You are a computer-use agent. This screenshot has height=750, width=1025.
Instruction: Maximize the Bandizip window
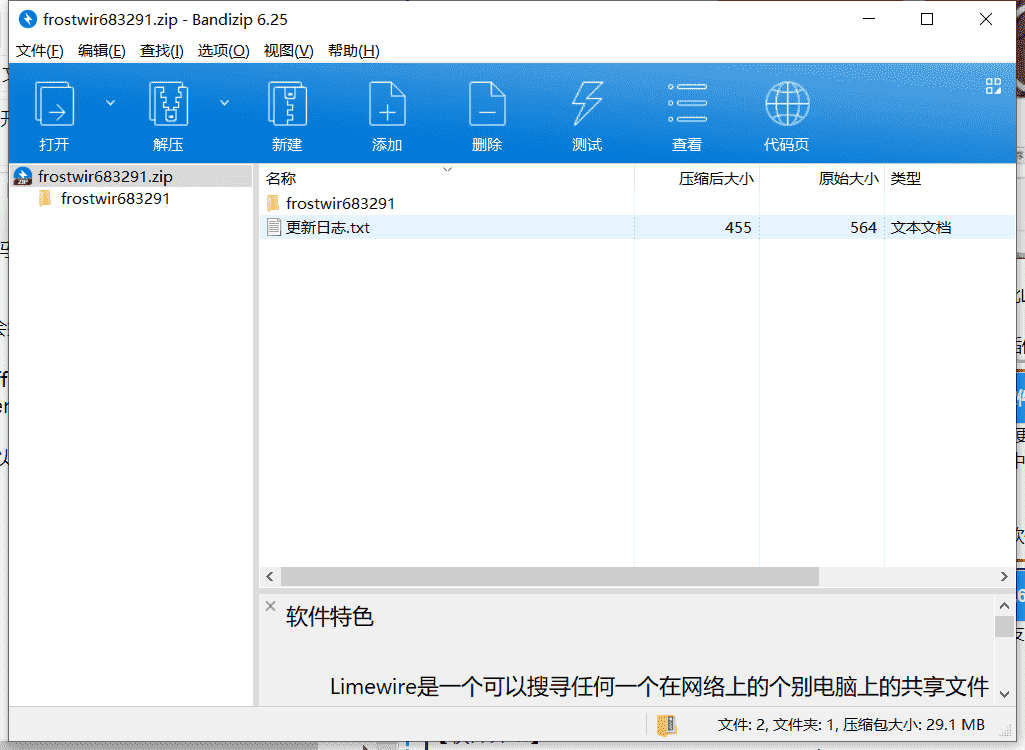(927, 19)
